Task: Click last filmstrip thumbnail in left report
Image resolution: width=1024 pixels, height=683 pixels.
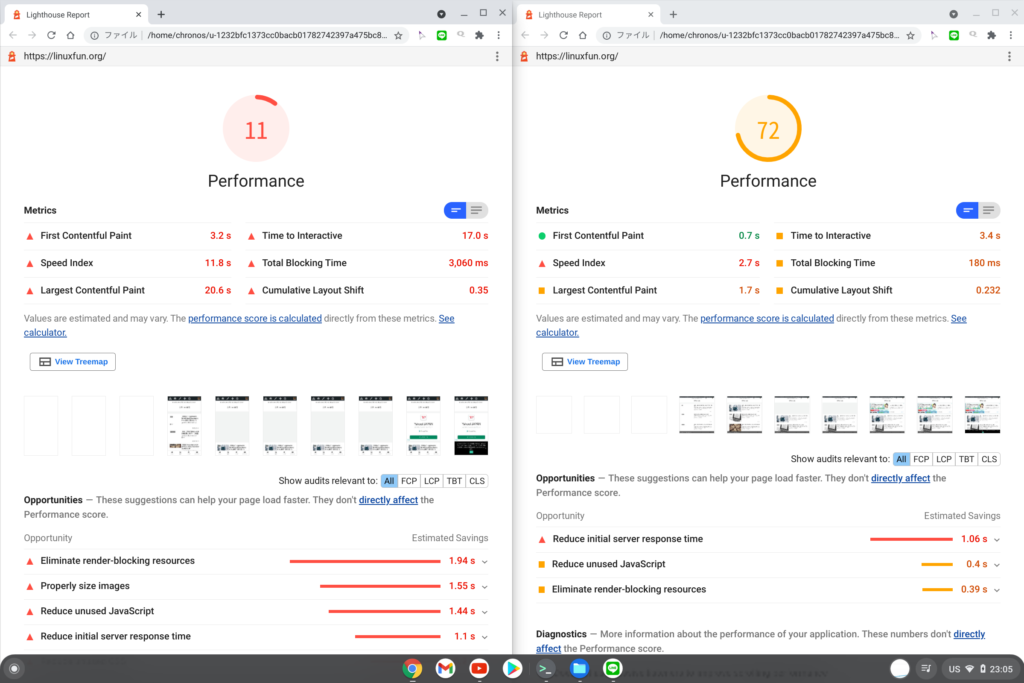Action: point(471,426)
